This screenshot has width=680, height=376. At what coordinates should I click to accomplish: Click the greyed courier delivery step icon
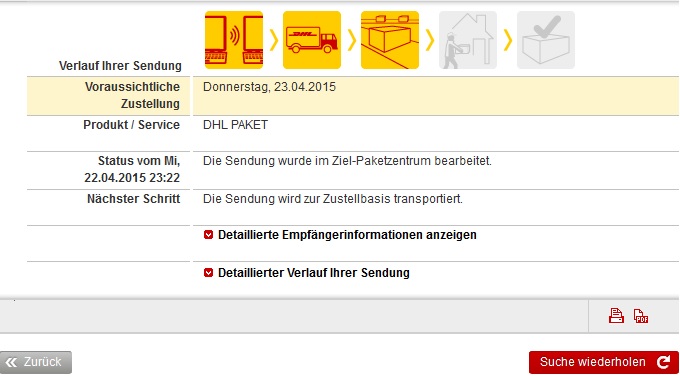pos(468,40)
